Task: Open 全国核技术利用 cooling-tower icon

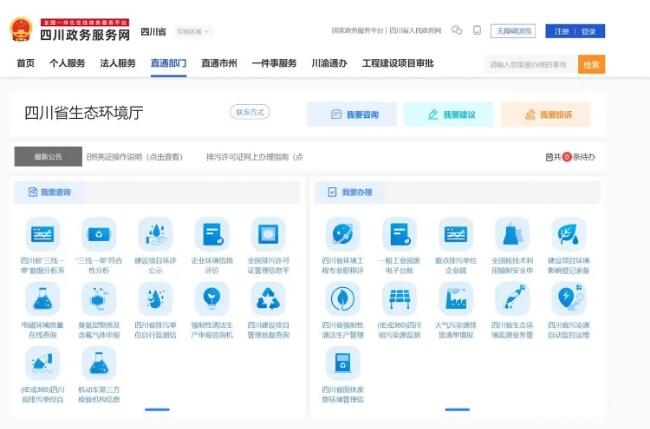Action: tap(512, 235)
